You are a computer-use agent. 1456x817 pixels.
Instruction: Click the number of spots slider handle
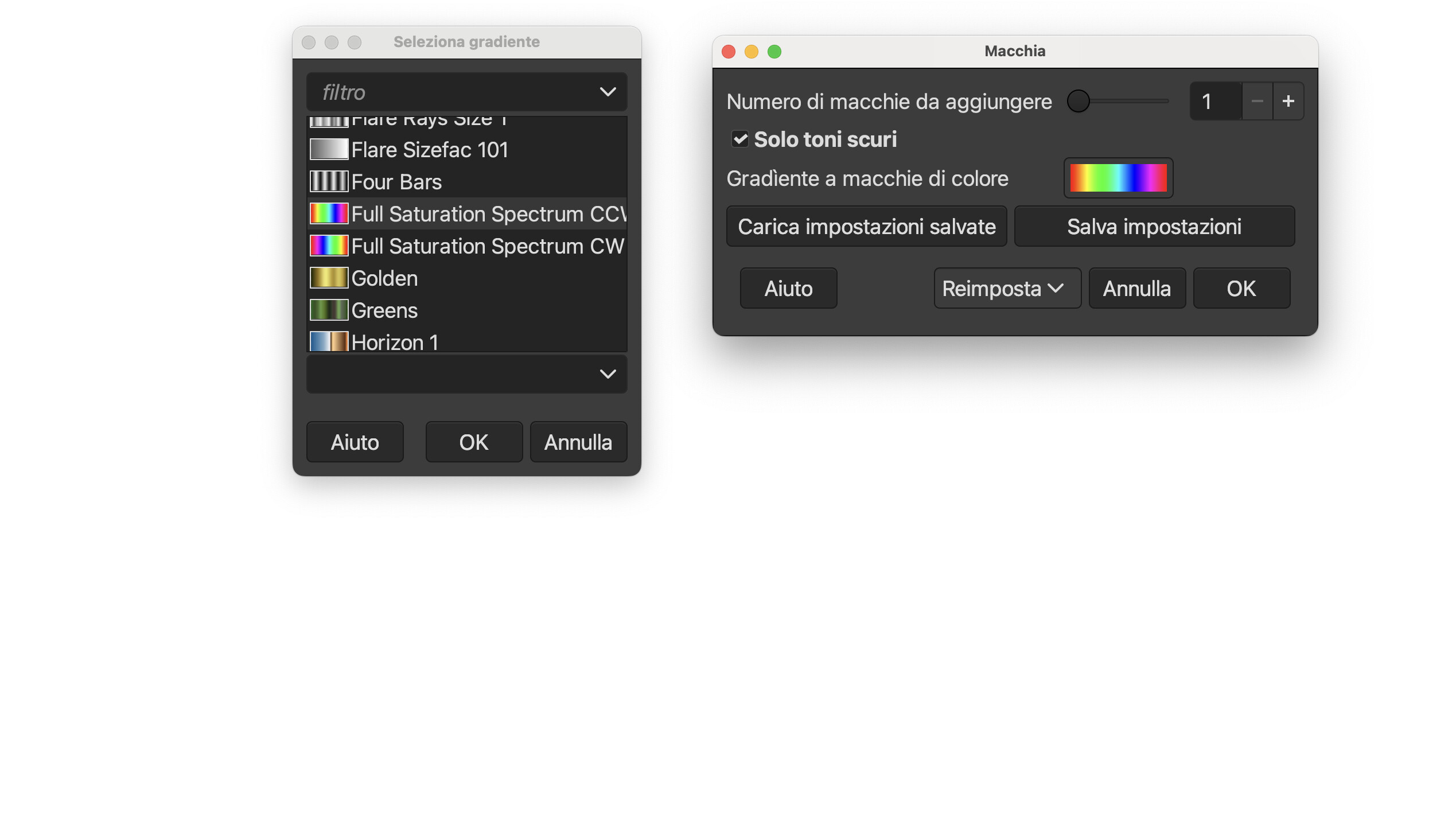[x=1078, y=102]
